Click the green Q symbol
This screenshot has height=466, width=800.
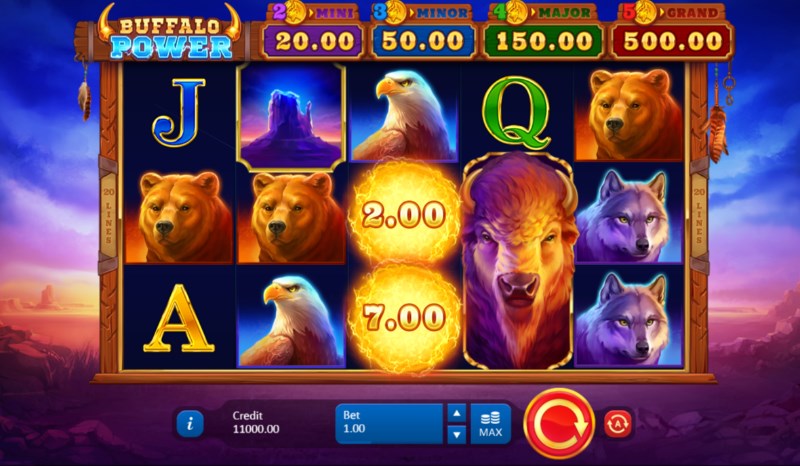pos(517,113)
